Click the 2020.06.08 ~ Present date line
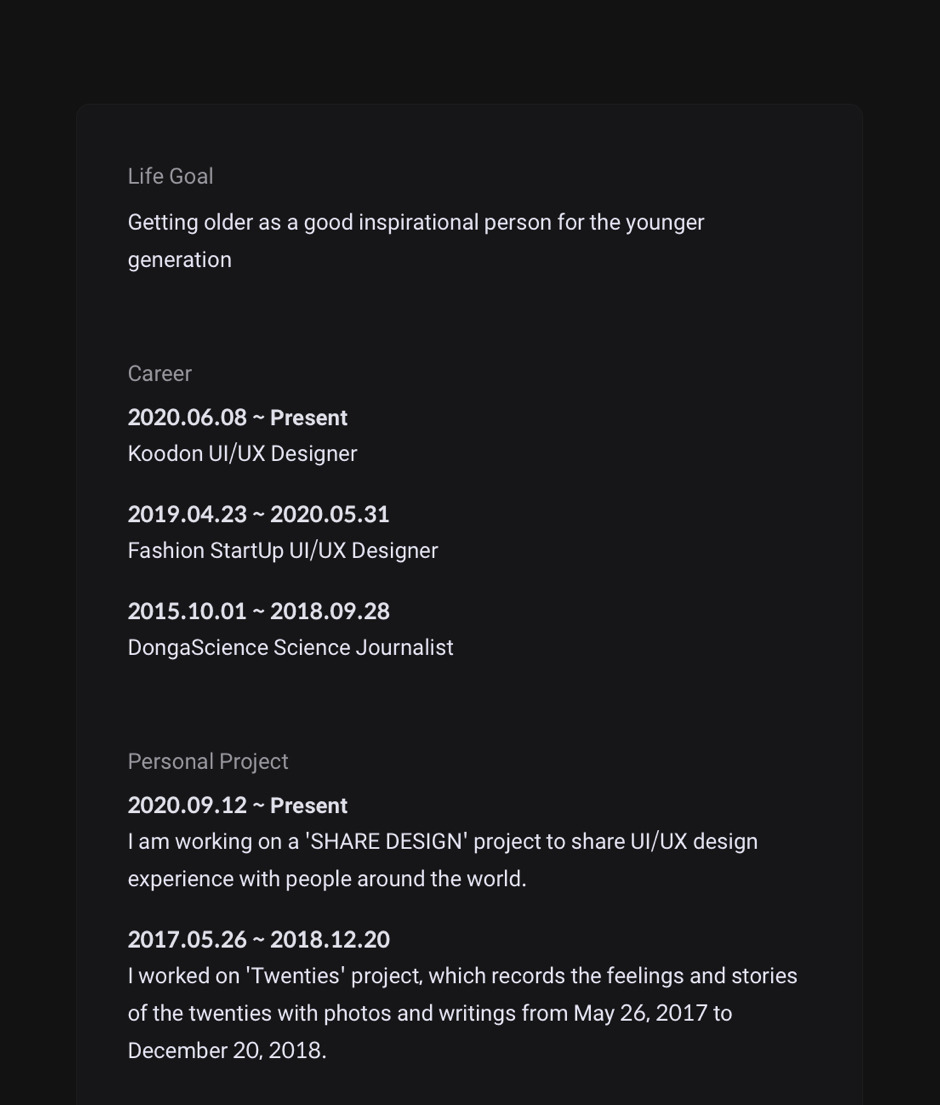Screen dimensions: 940x1105 pos(237,417)
